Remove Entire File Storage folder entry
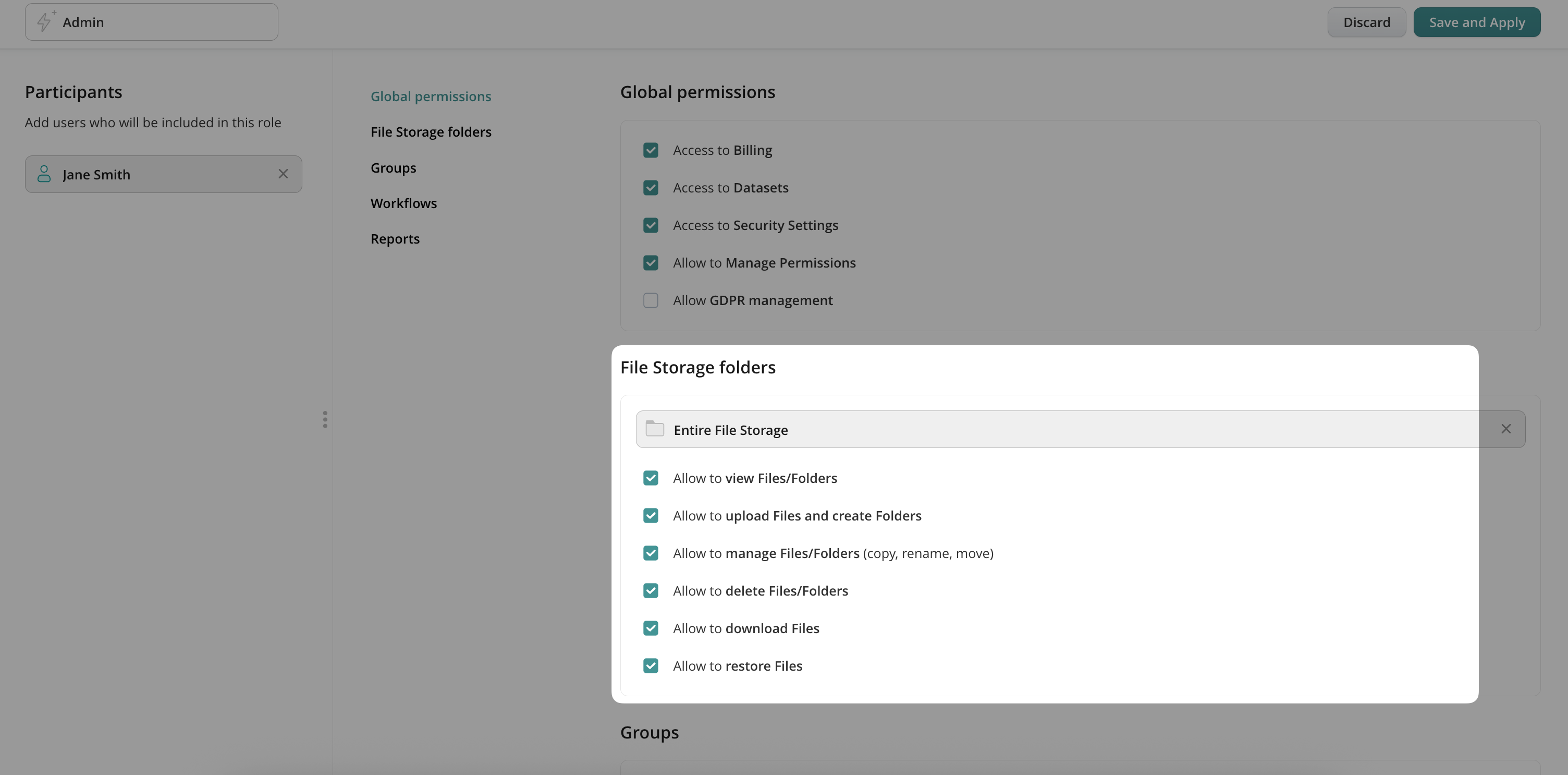This screenshot has width=1568, height=775. coord(1505,429)
